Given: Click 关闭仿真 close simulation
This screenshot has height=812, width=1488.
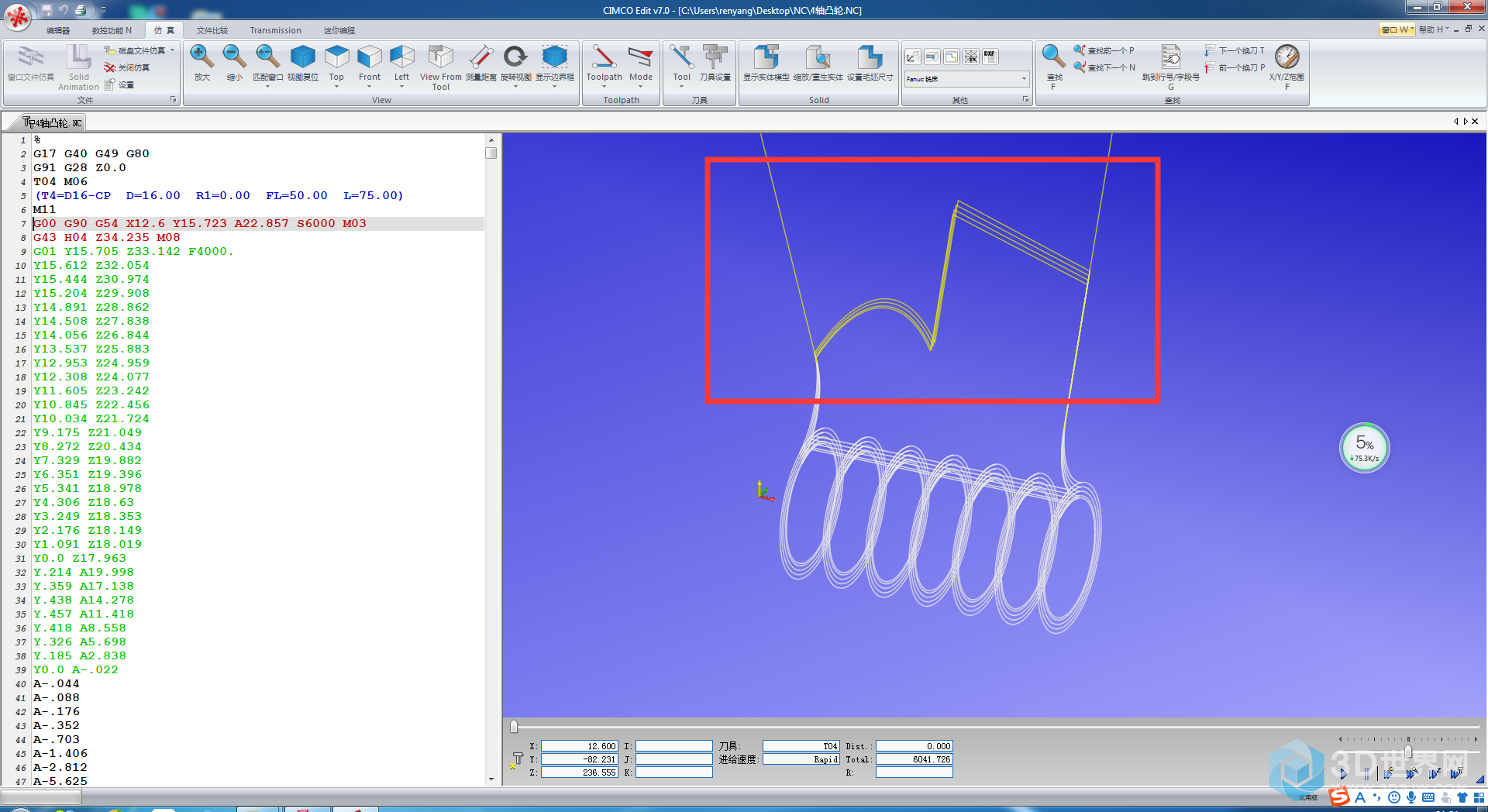Looking at the screenshot, I should pyautogui.click(x=127, y=67).
